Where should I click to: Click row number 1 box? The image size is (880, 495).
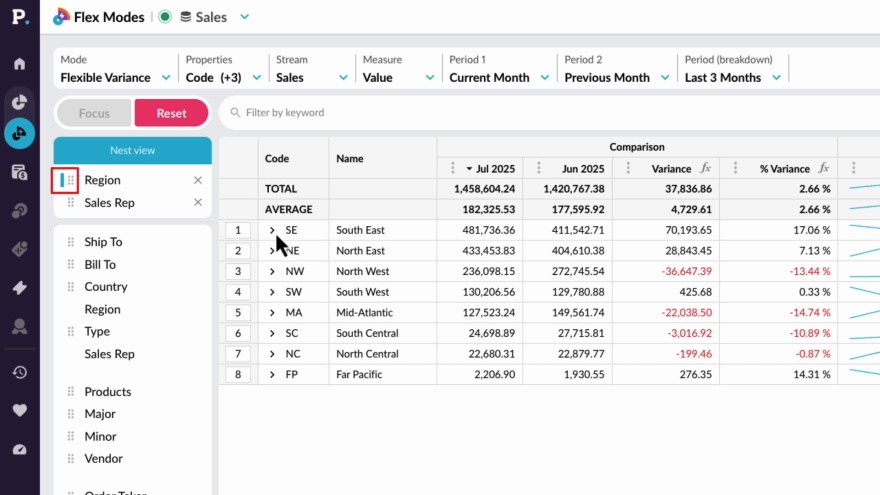238,230
